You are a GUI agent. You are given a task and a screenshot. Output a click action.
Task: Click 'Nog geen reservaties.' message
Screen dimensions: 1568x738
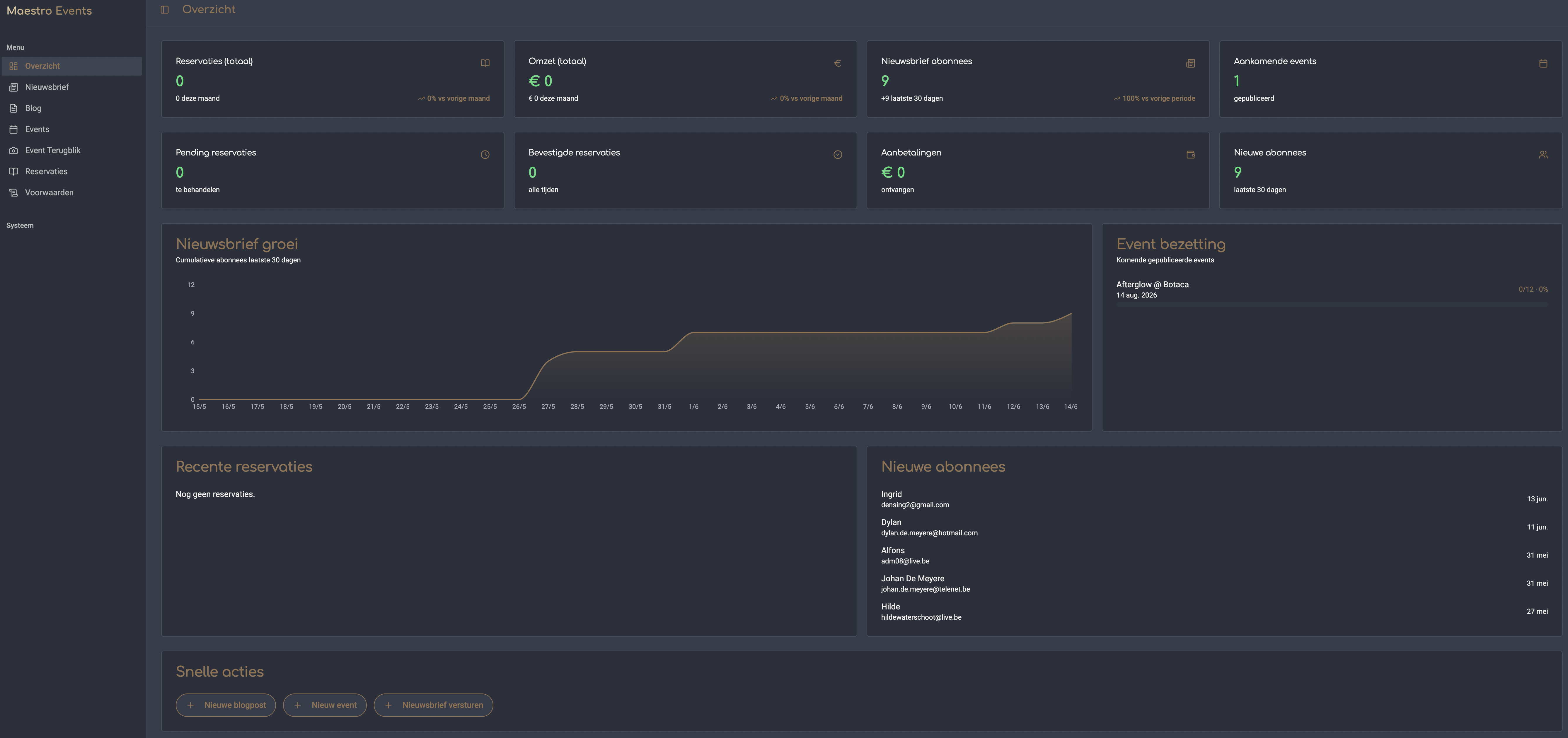(x=215, y=495)
